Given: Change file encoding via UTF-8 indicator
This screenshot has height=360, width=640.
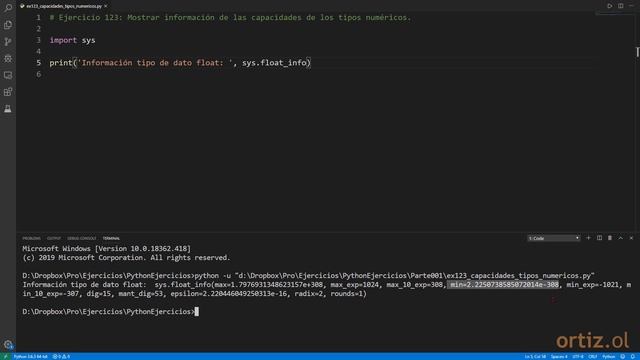Looking at the screenshot, I should click(x=578, y=357).
